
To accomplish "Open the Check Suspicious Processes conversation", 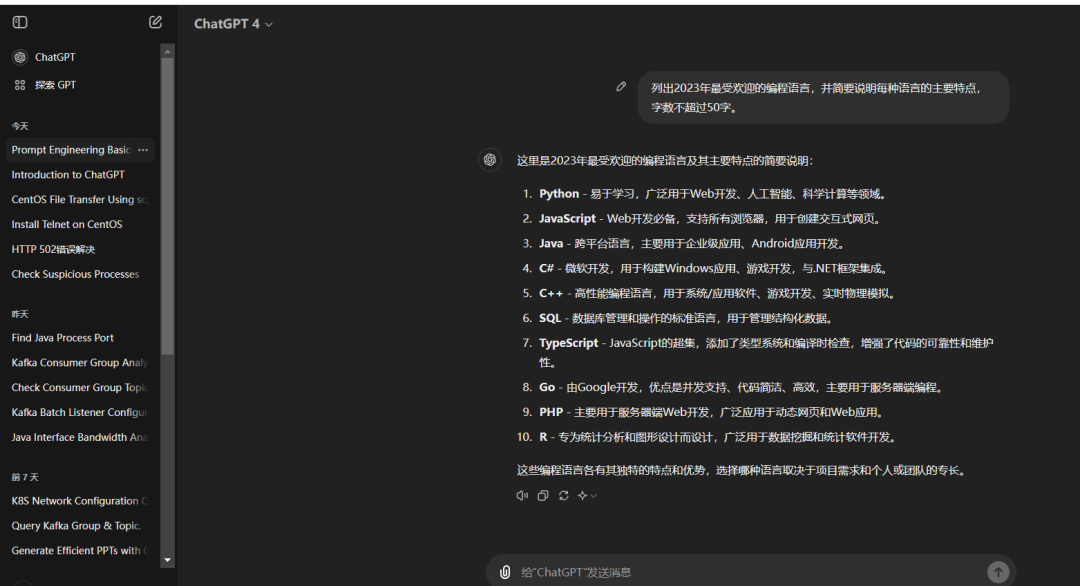I will point(75,274).
